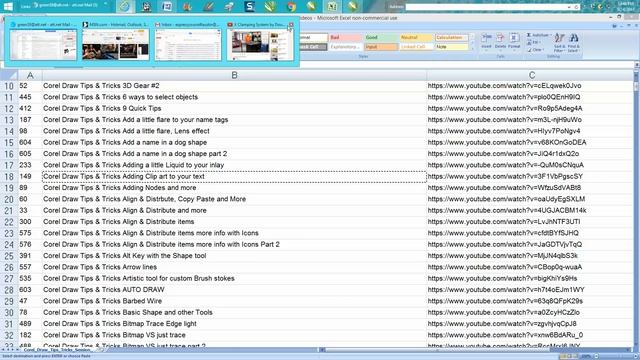Select cell 'Alt Key with the Shape tool'

234,256
